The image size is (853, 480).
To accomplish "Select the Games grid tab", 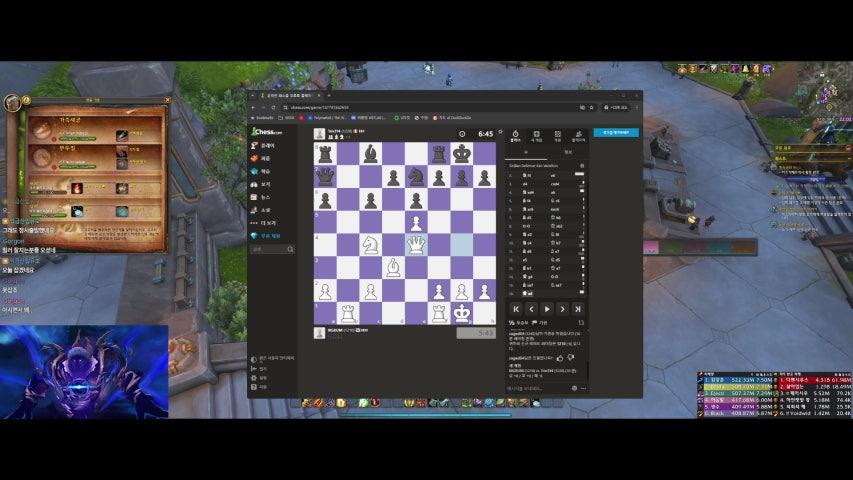I will coord(558,136).
